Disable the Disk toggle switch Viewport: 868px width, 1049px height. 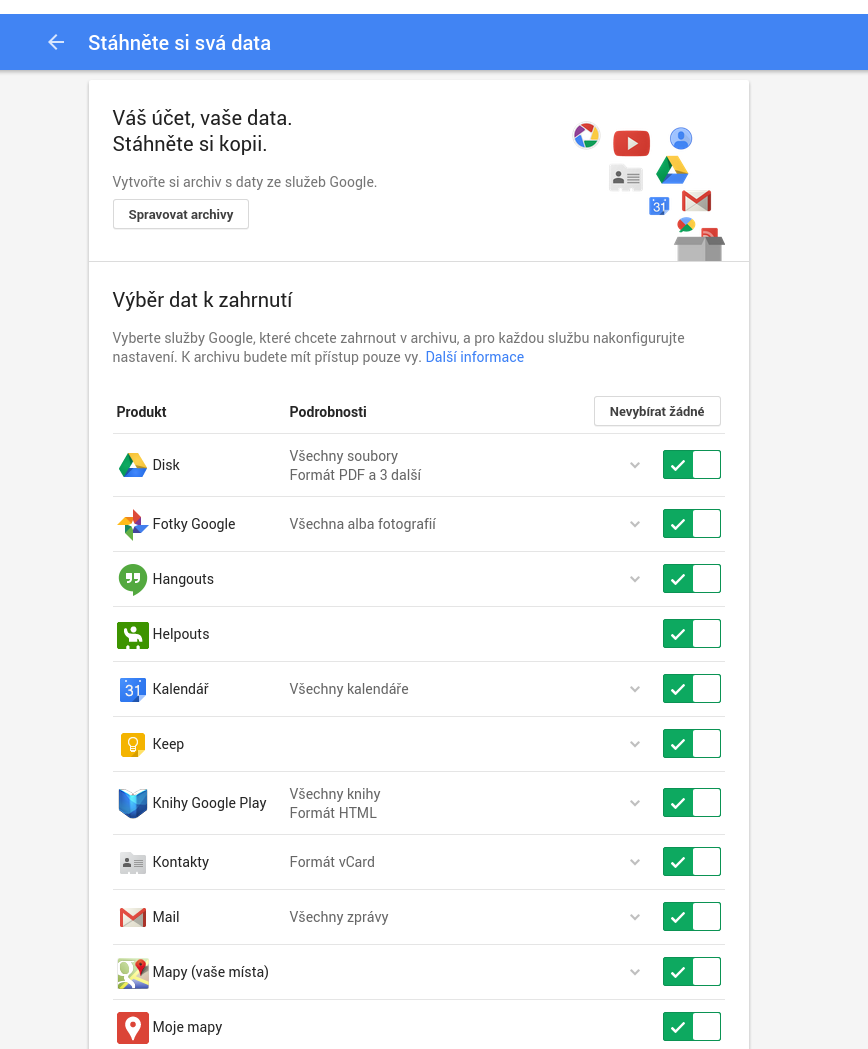(691, 465)
